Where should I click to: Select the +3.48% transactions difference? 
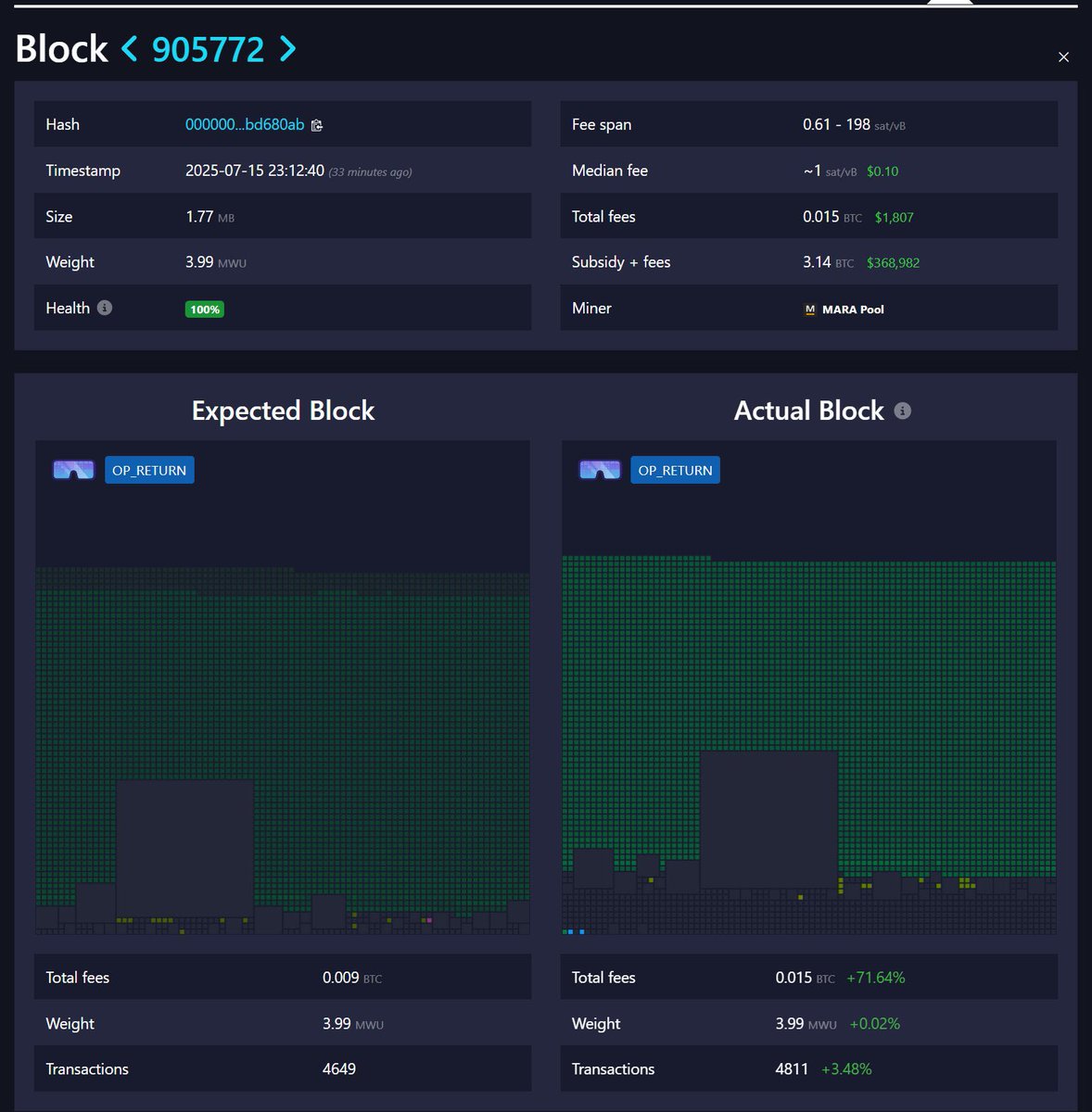[846, 1069]
